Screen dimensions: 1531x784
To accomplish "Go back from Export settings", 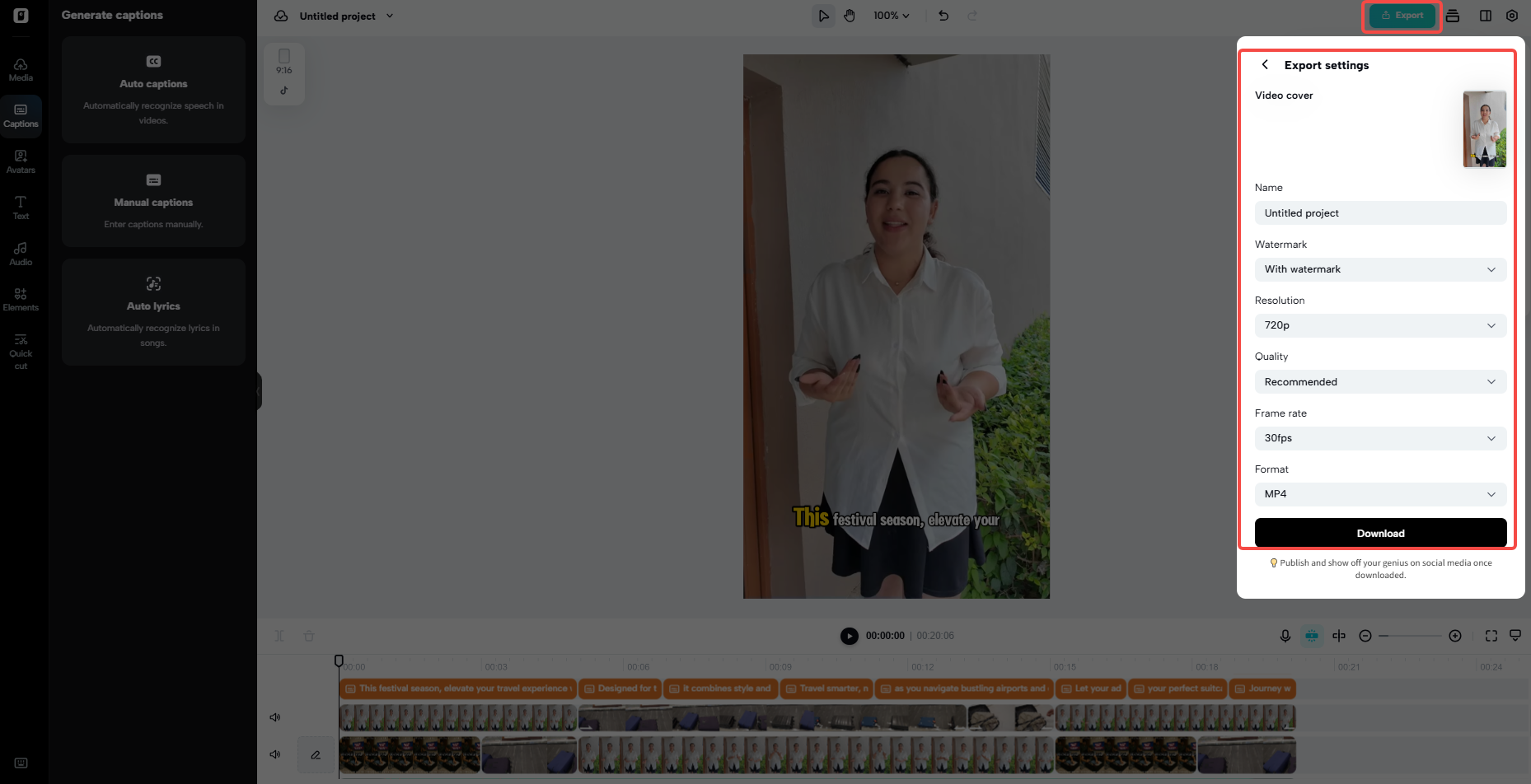I will [x=1265, y=64].
